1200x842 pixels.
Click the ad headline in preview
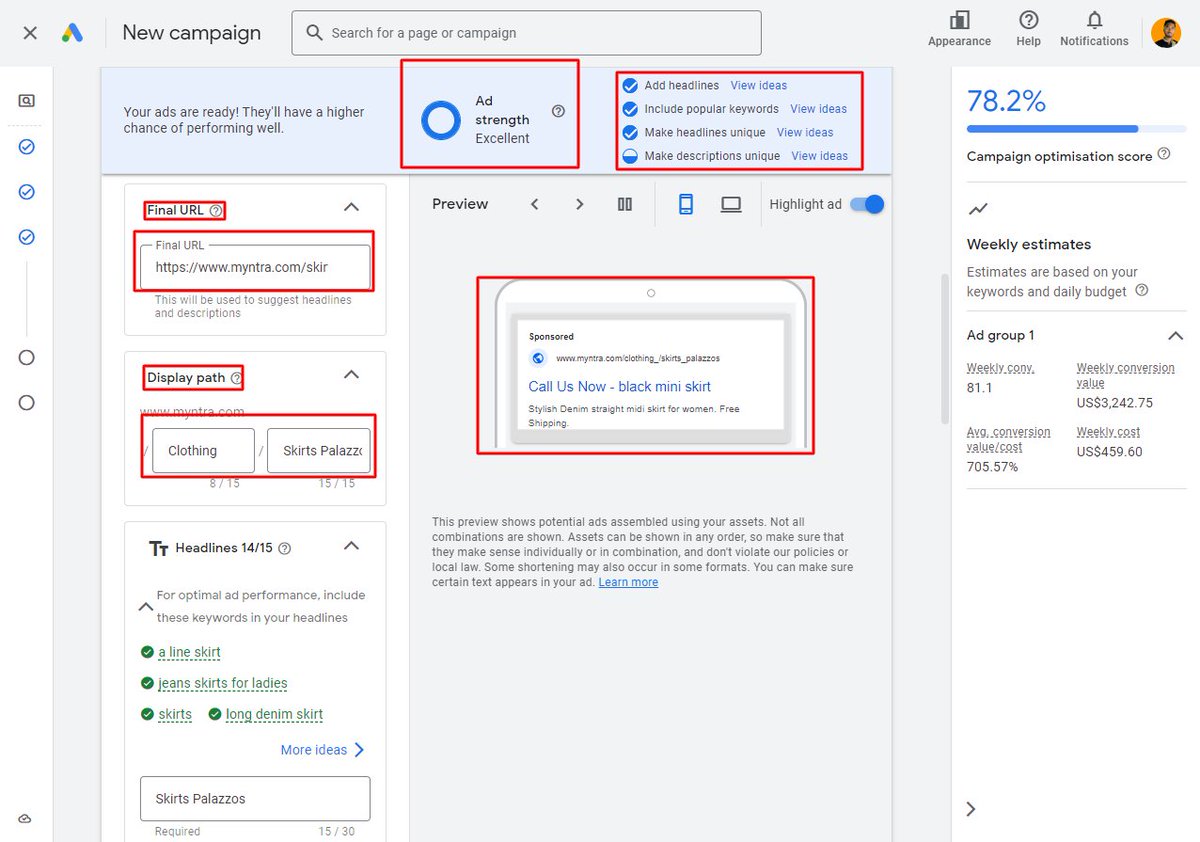620,386
